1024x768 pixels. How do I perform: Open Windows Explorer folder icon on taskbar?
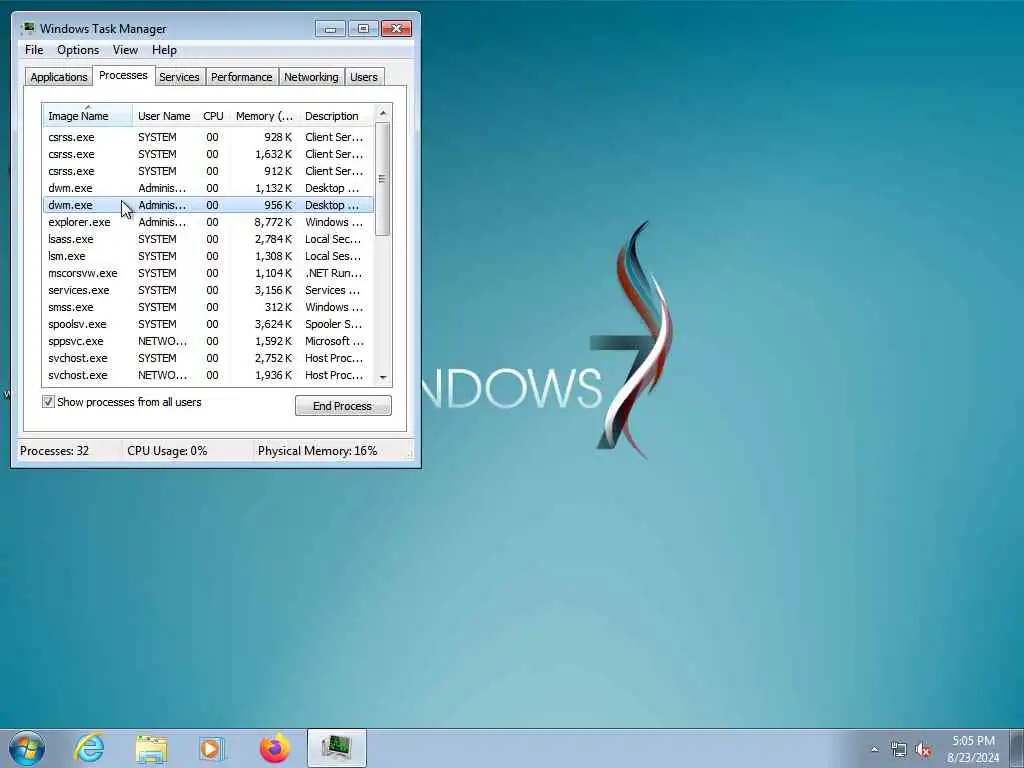click(151, 748)
